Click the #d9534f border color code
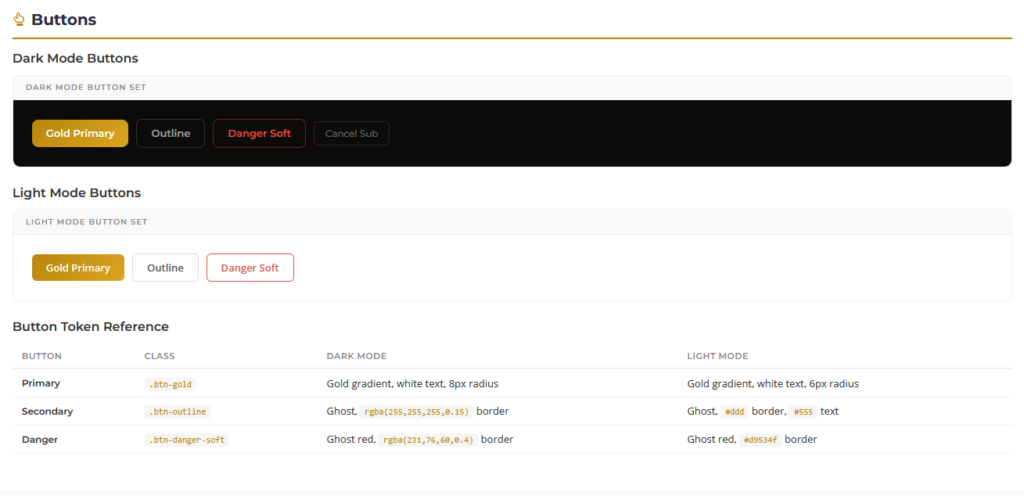The width and height of the screenshot is (1024, 496). tap(760, 439)
